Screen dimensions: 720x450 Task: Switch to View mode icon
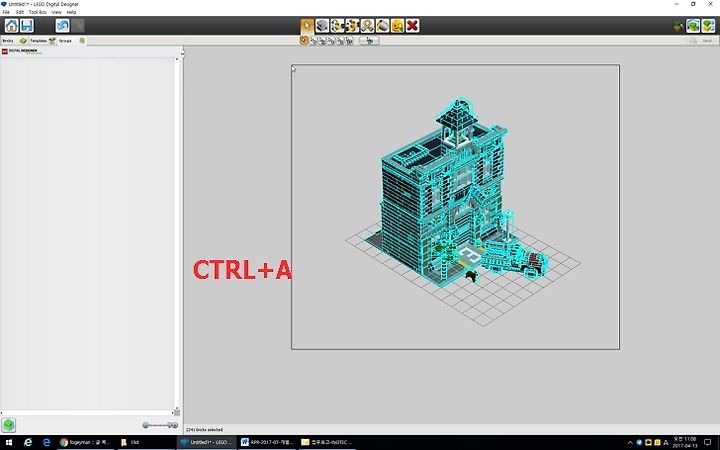[693, 26]
